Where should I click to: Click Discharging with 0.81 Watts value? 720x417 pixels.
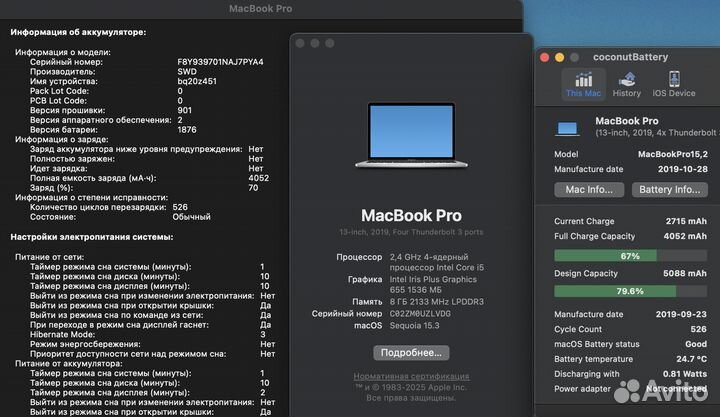point(685,374)
